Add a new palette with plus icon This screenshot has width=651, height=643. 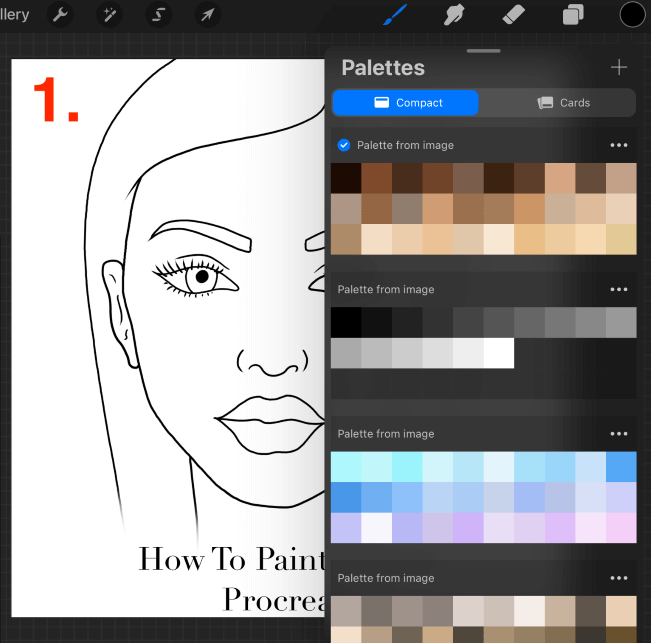(x=619, y=67)
